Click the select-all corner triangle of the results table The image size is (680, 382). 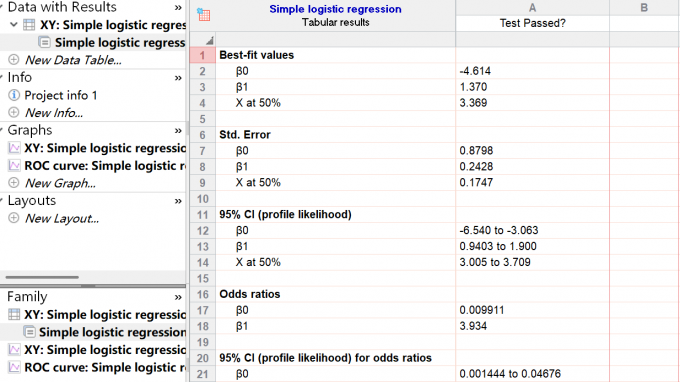pos(209,41)
